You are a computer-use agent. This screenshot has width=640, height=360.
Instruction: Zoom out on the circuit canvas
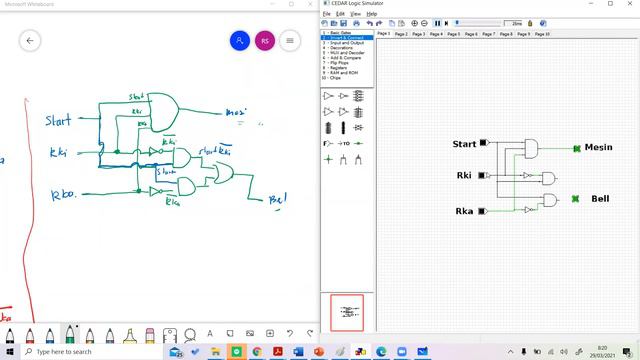(424, 23)
